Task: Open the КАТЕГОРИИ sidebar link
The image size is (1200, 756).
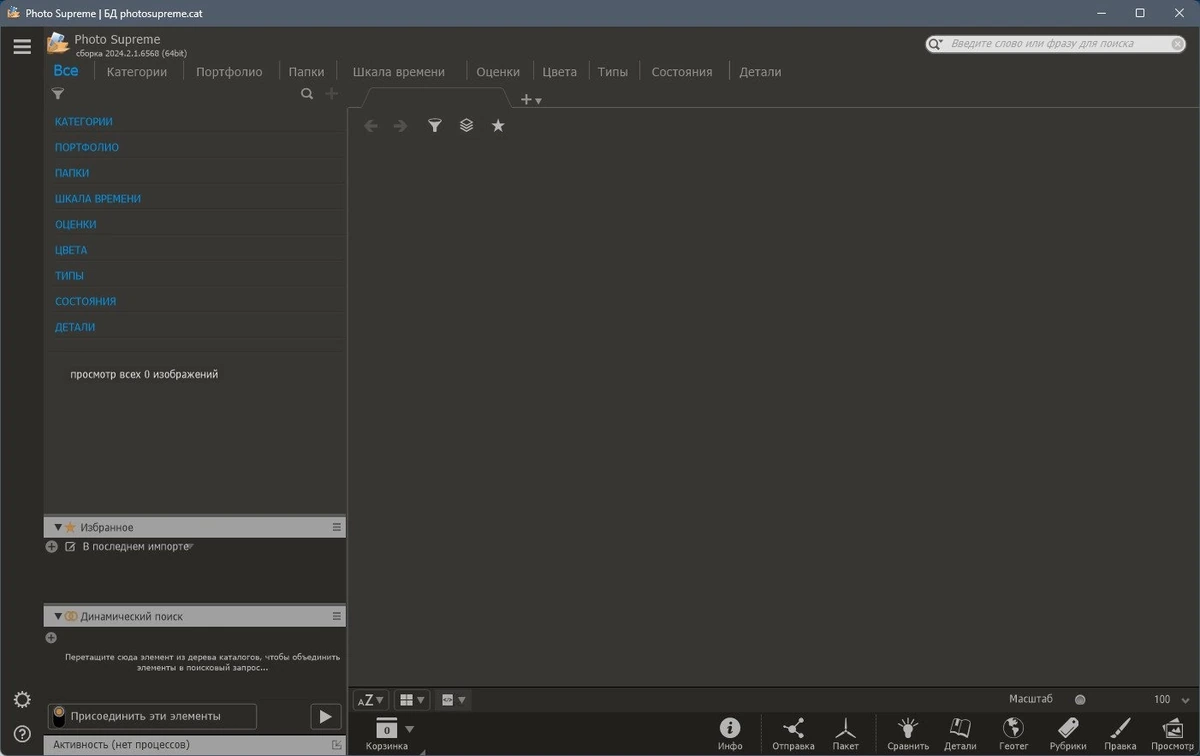Action: [x=84, y=122]
